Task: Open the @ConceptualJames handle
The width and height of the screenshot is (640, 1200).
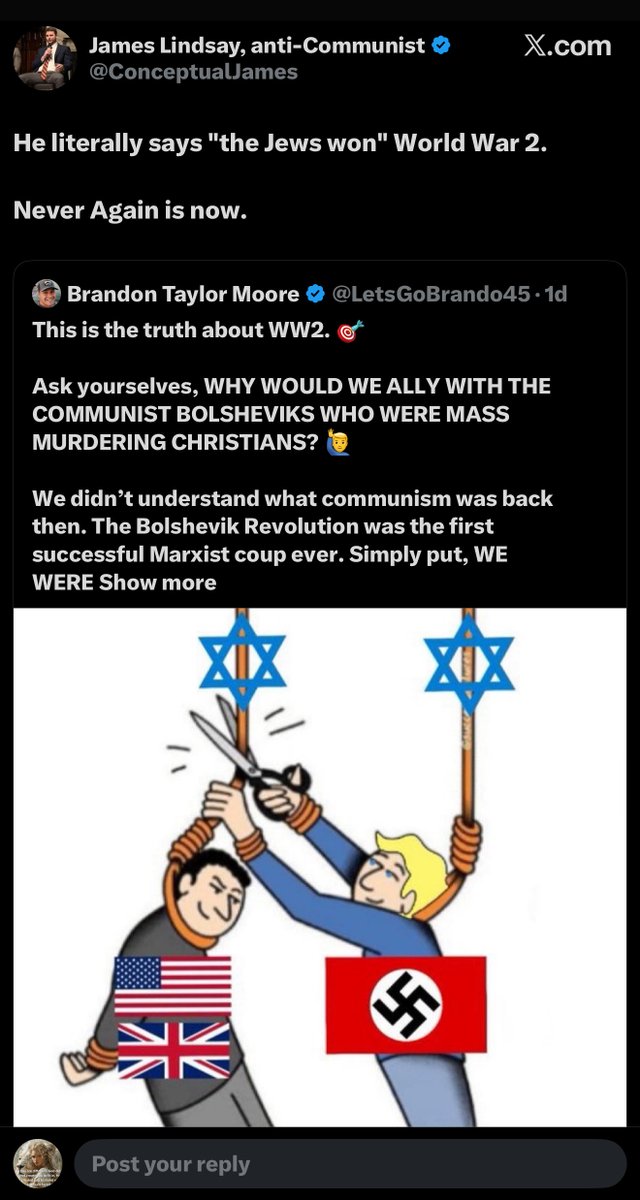Action: (193, 72)
